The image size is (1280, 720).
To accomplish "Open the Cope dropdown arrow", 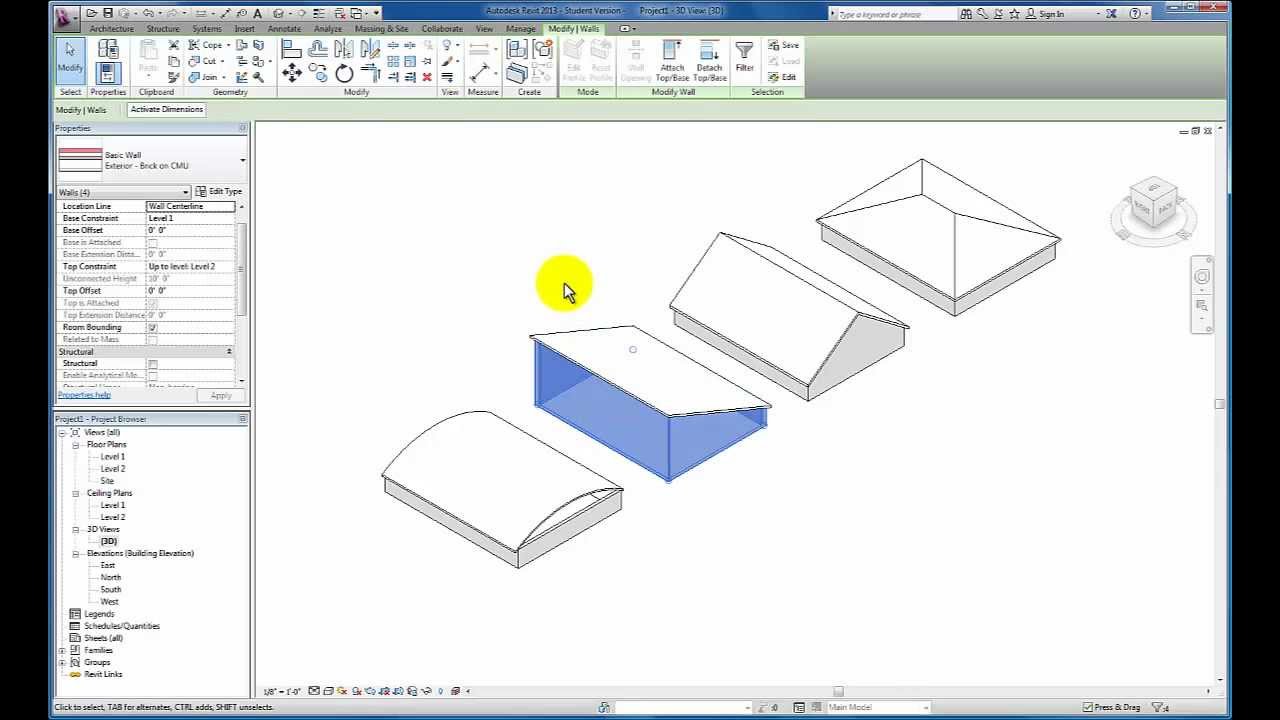I will (x=227, y=46).
